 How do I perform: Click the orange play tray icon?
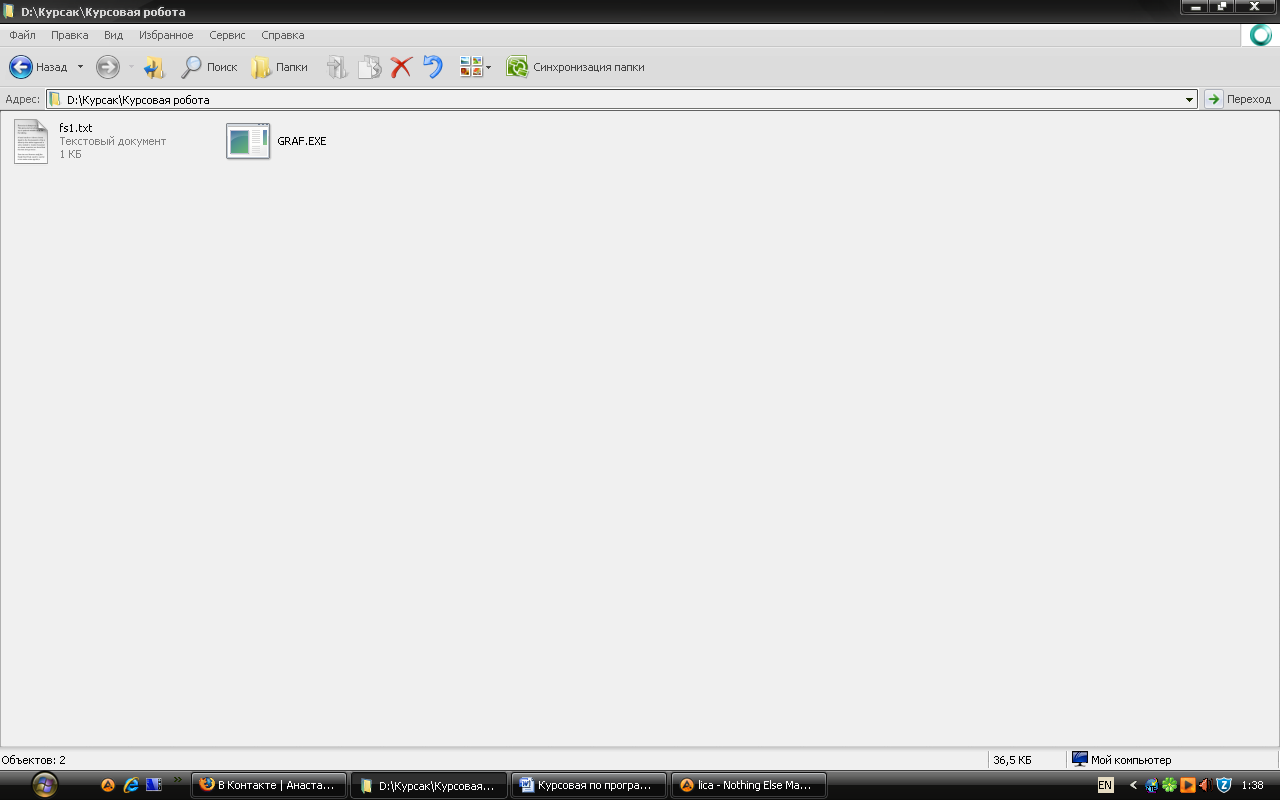[1188, 785]
